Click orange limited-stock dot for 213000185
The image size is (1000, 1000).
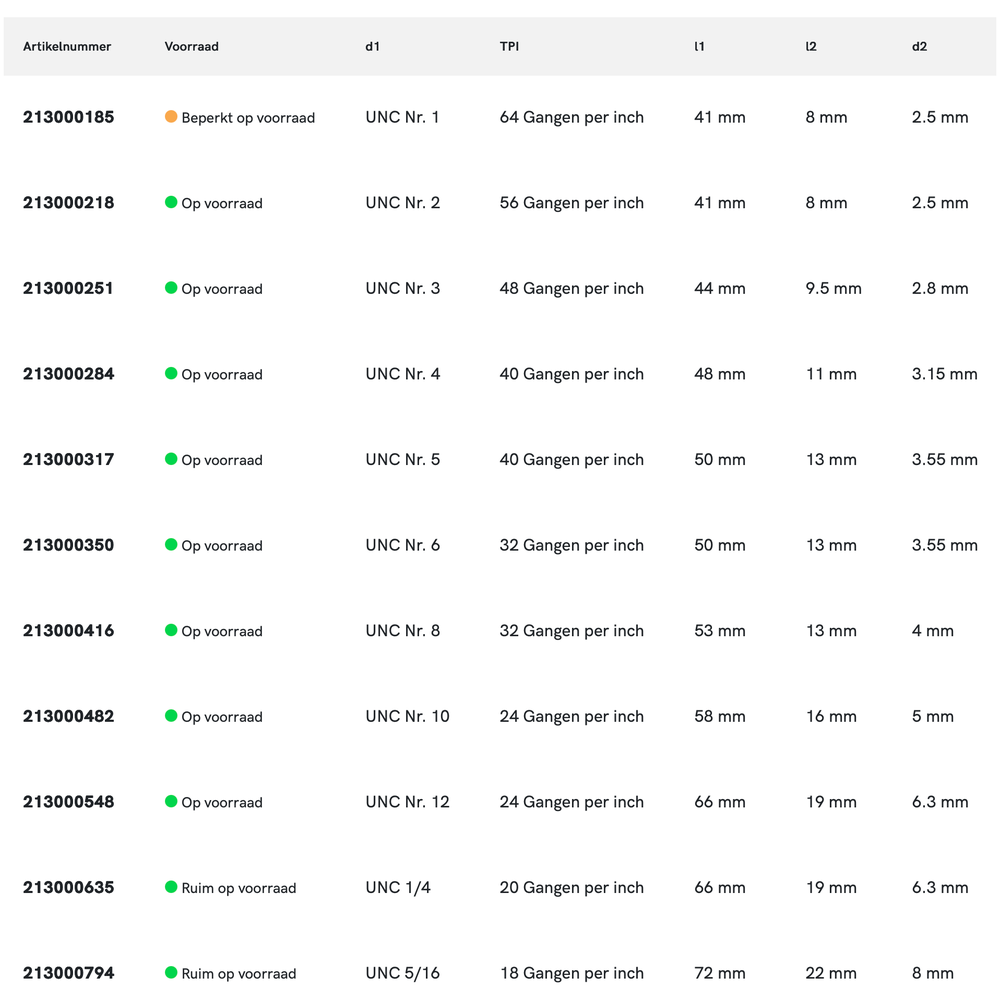(171, 117)
